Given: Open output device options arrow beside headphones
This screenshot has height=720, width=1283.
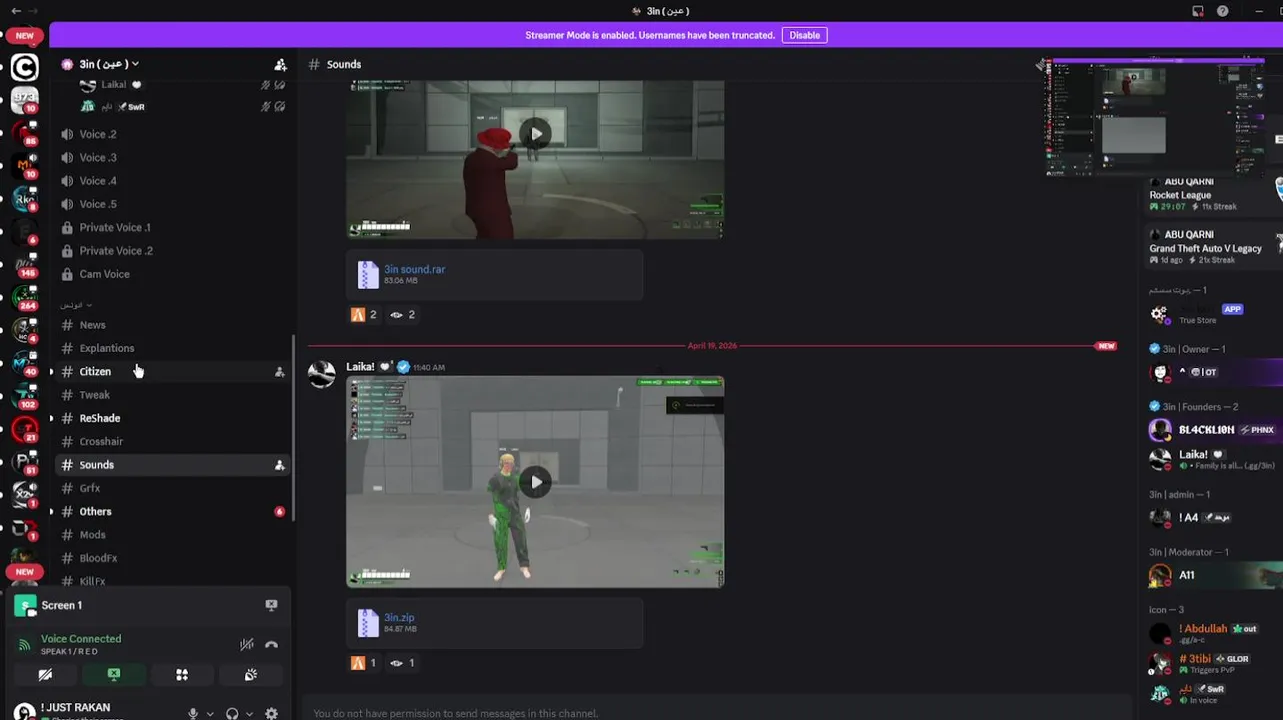Looking at the screenshot, I should coord(248,714).
